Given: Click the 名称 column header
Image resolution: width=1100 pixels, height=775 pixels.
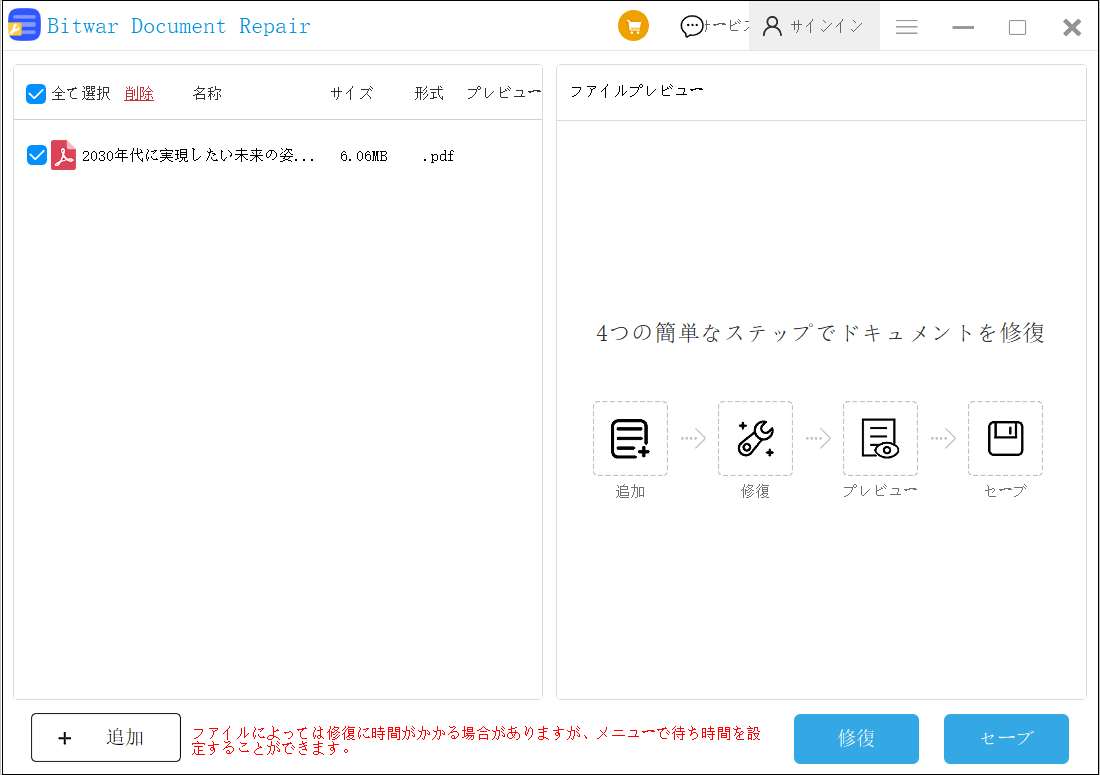Looking at the screenshot, I should (x=207, y=94).
